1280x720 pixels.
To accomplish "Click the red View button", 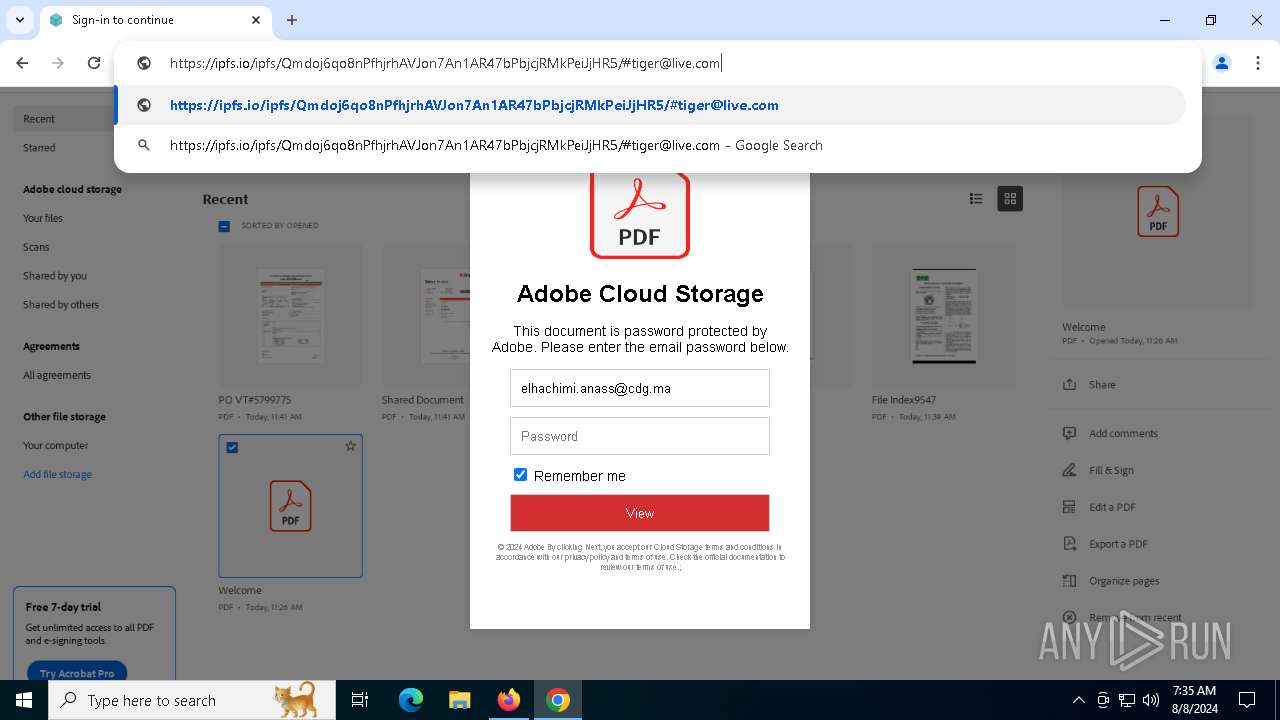I will [640, 513].
